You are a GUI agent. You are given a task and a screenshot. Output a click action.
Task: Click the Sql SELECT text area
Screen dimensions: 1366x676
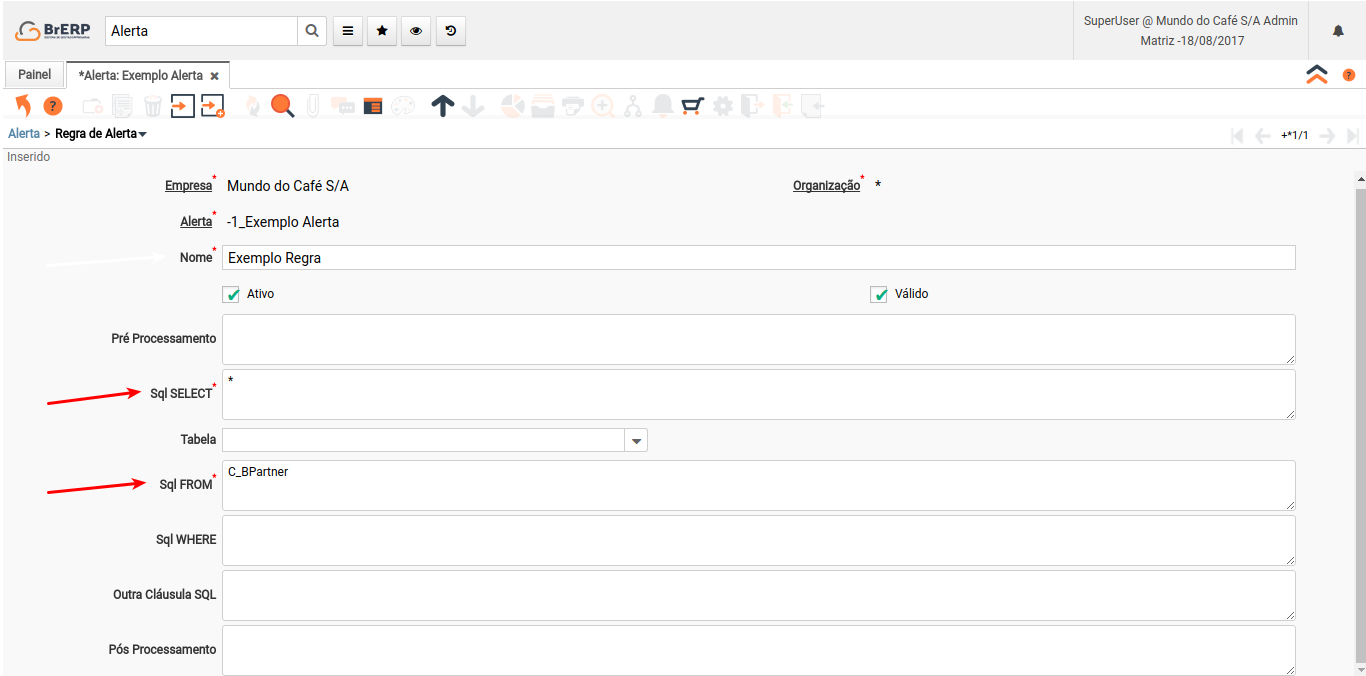759,394
